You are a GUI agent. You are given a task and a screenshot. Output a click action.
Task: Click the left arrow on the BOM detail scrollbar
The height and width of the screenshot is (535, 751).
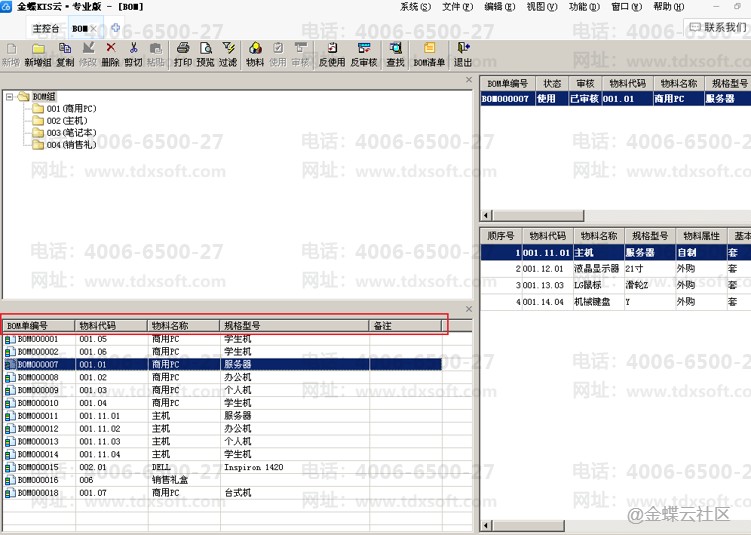click(x=486, y=525)
